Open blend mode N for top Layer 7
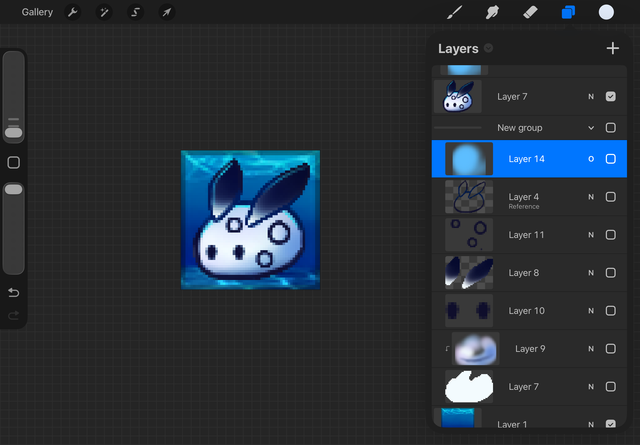The image size is (640, 445). coord(591,97)
